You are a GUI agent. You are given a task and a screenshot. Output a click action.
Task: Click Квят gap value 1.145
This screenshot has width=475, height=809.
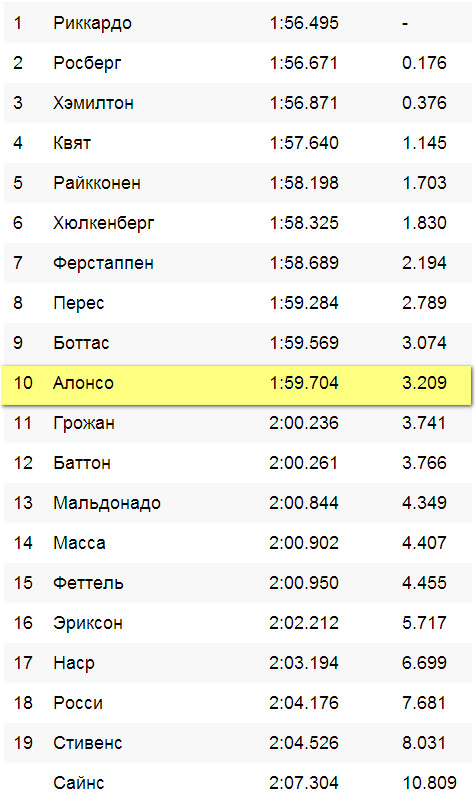[x=424, y=142]
